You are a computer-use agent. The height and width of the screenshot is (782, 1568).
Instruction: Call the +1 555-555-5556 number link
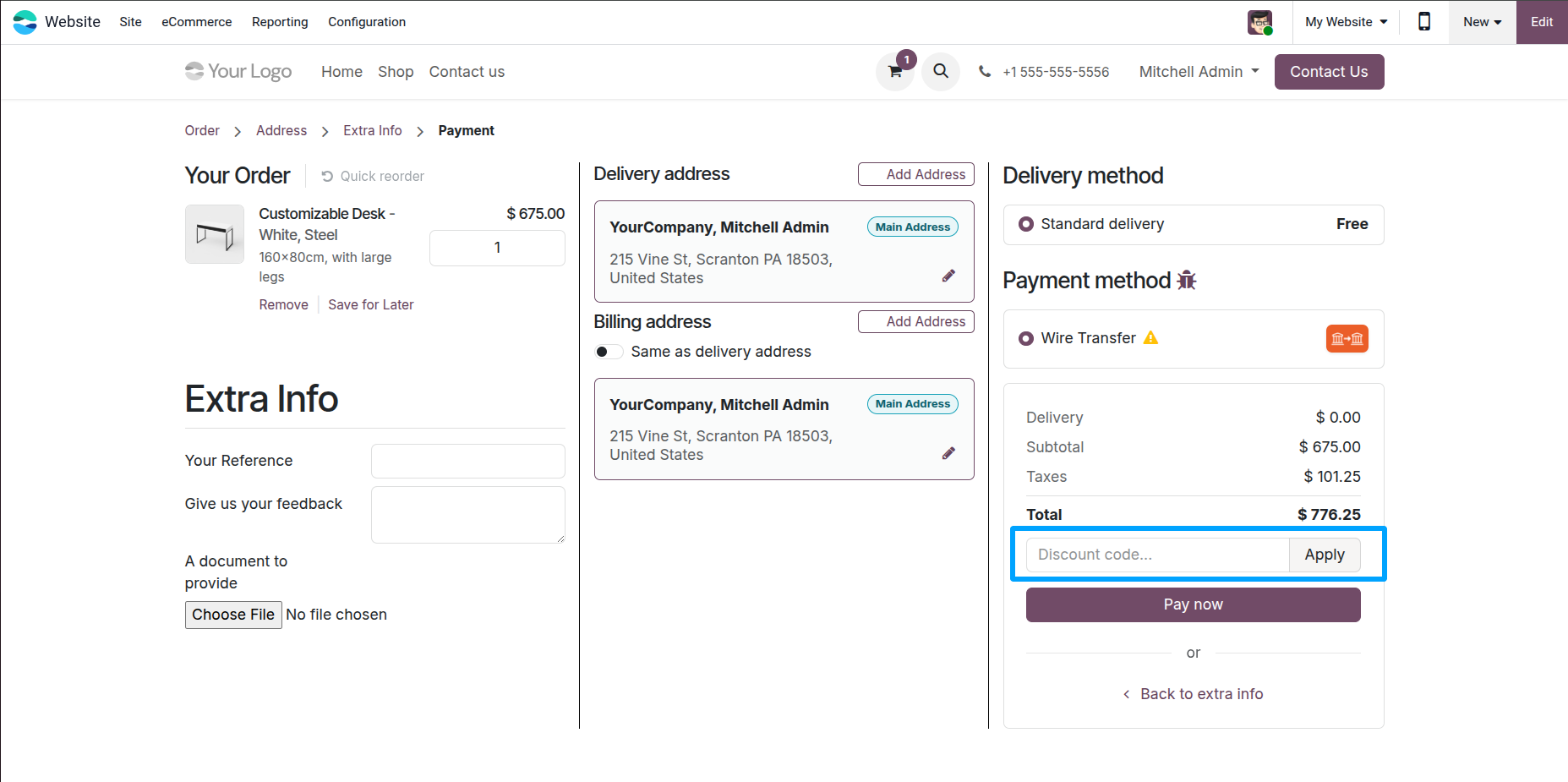(1056, 72)
